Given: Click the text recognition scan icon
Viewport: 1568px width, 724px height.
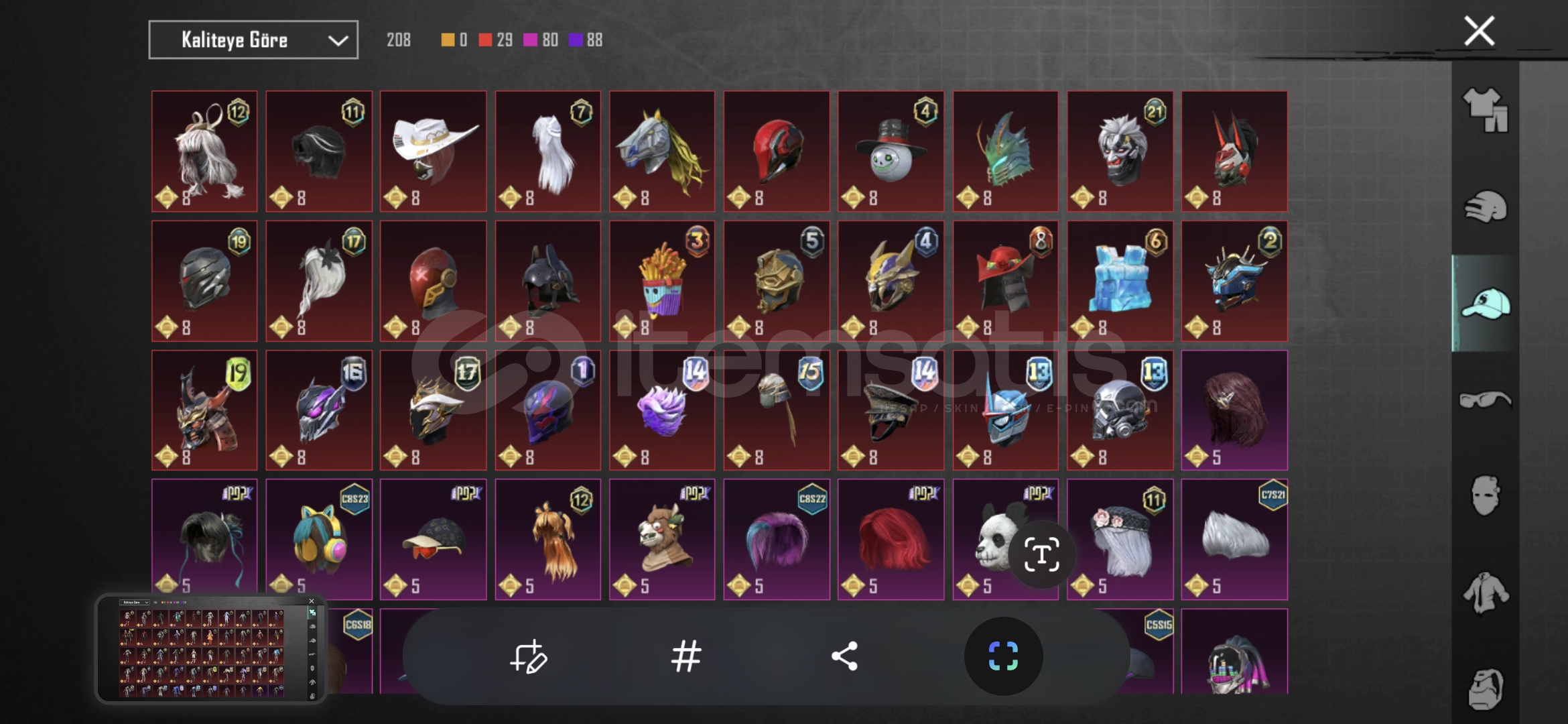Looking at the screenshot, I should [x=1041, y=554].
